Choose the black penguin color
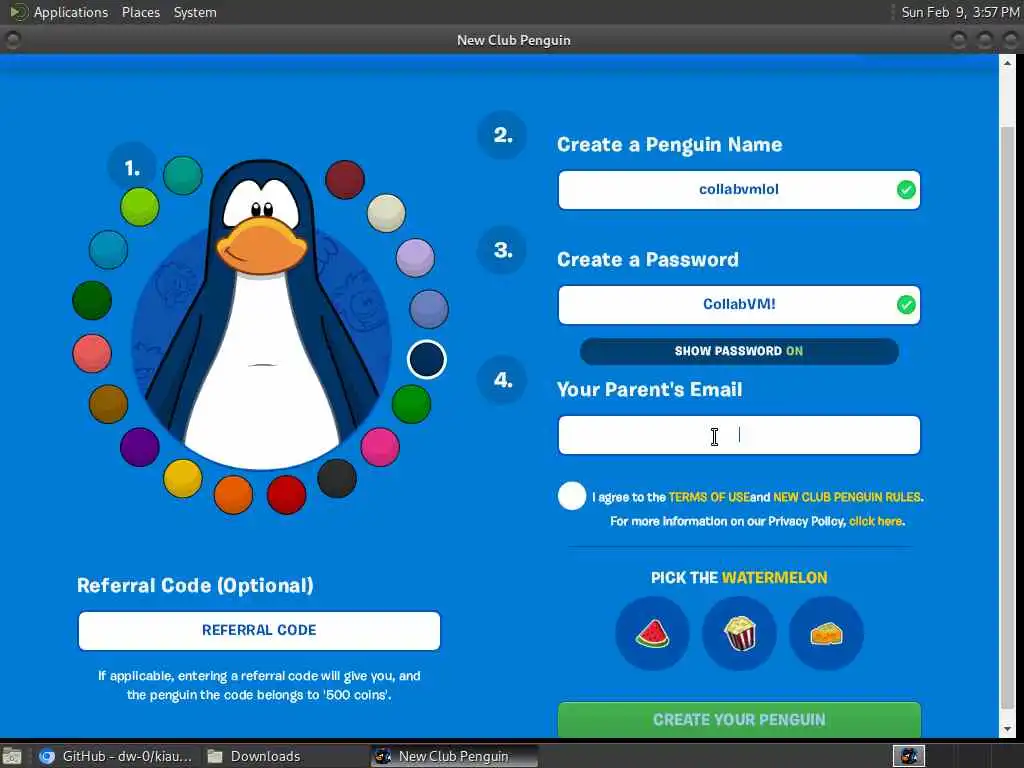 [337, 478]
